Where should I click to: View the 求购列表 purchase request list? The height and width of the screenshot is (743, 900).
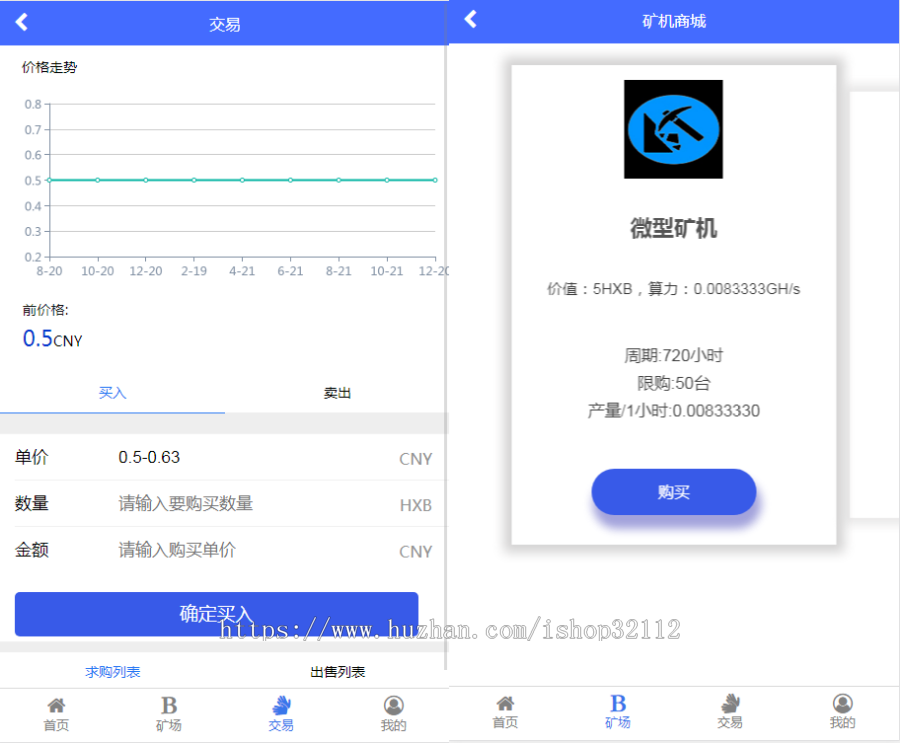pyautogui.click(x=112, y=671)
